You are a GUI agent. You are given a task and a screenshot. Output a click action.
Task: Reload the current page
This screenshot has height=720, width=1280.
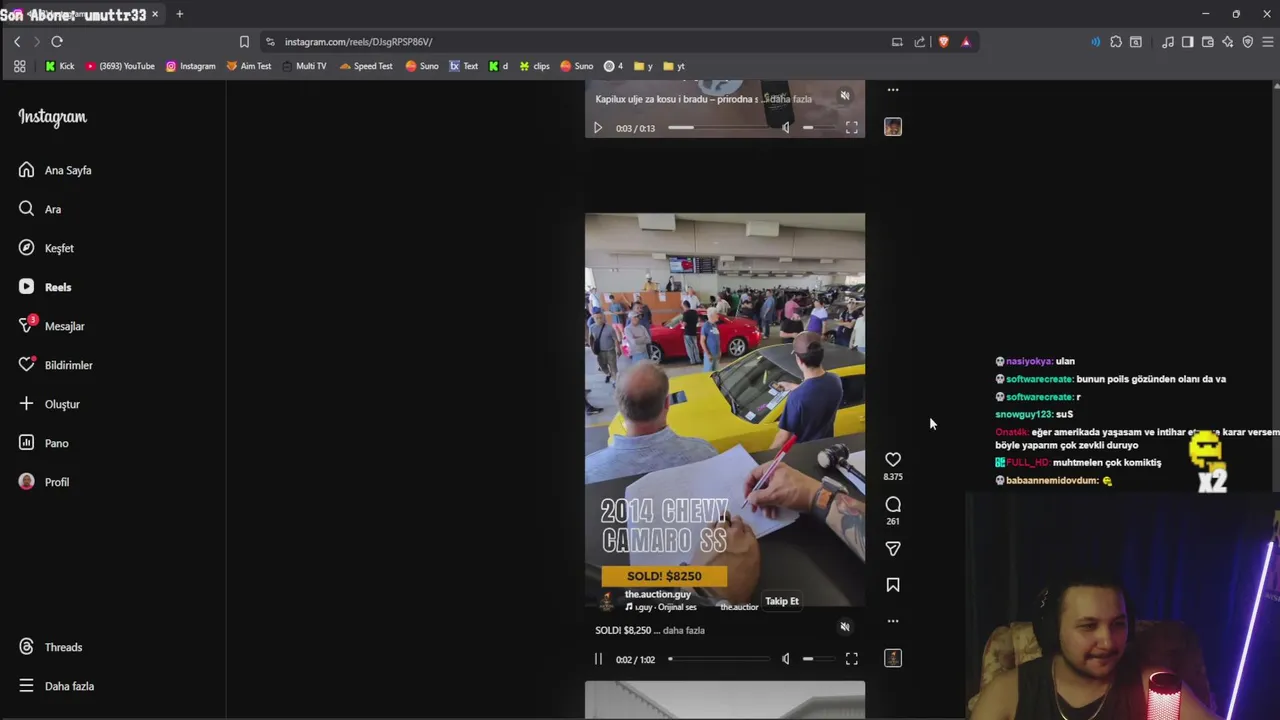click(57, 42)
